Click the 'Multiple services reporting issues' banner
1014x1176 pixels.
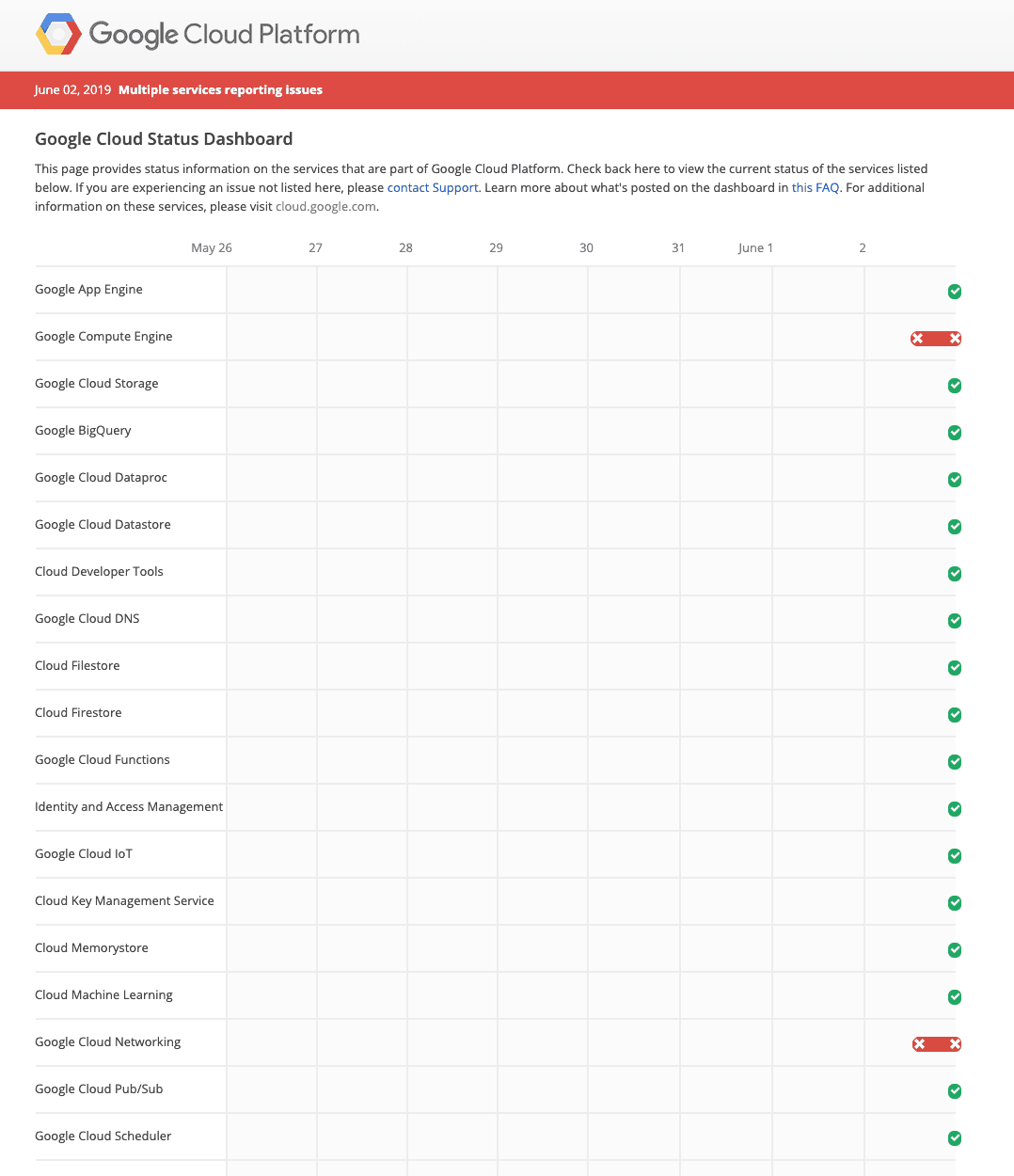point(220,90)
